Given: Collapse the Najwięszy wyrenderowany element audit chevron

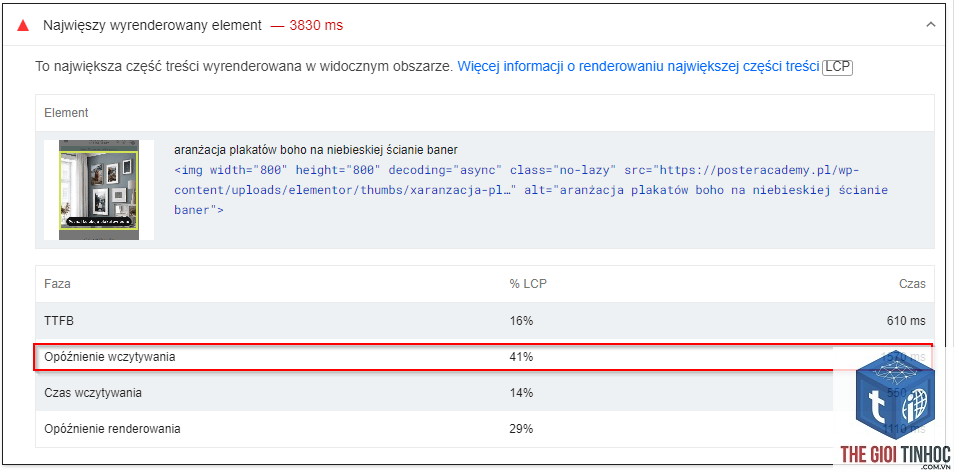Looking at the screenshot, I should (x=931, y=25).
